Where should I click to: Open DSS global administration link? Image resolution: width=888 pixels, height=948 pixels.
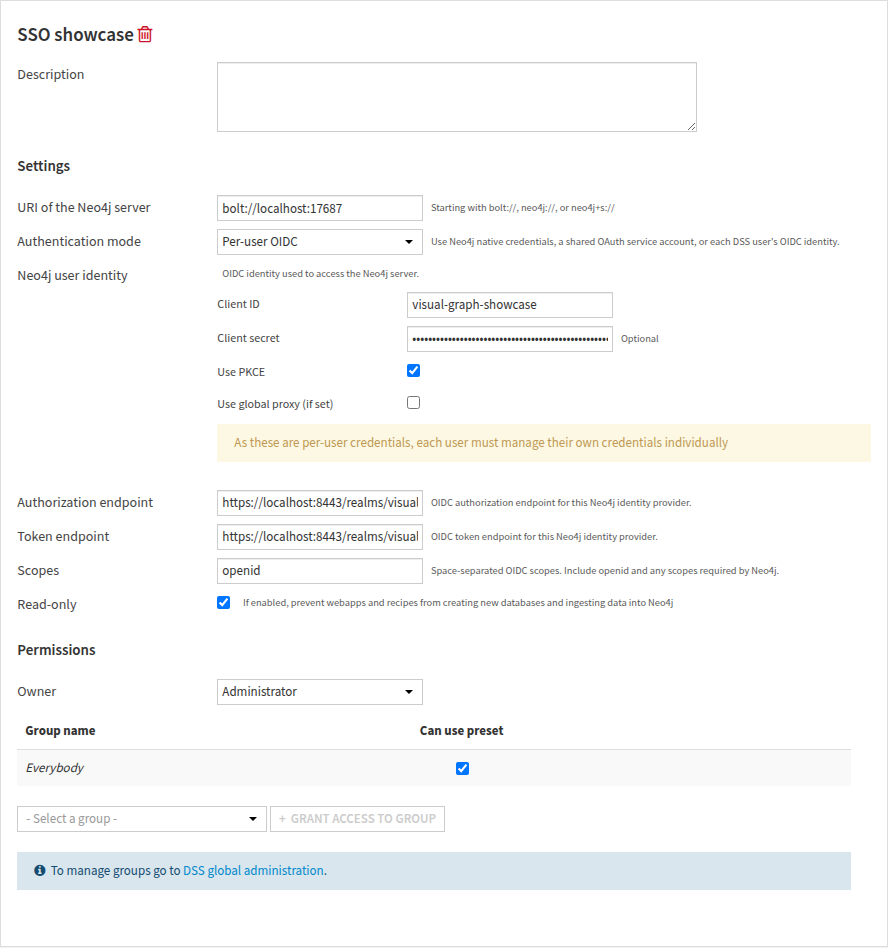pyautogui.click(x=253, y=871)
